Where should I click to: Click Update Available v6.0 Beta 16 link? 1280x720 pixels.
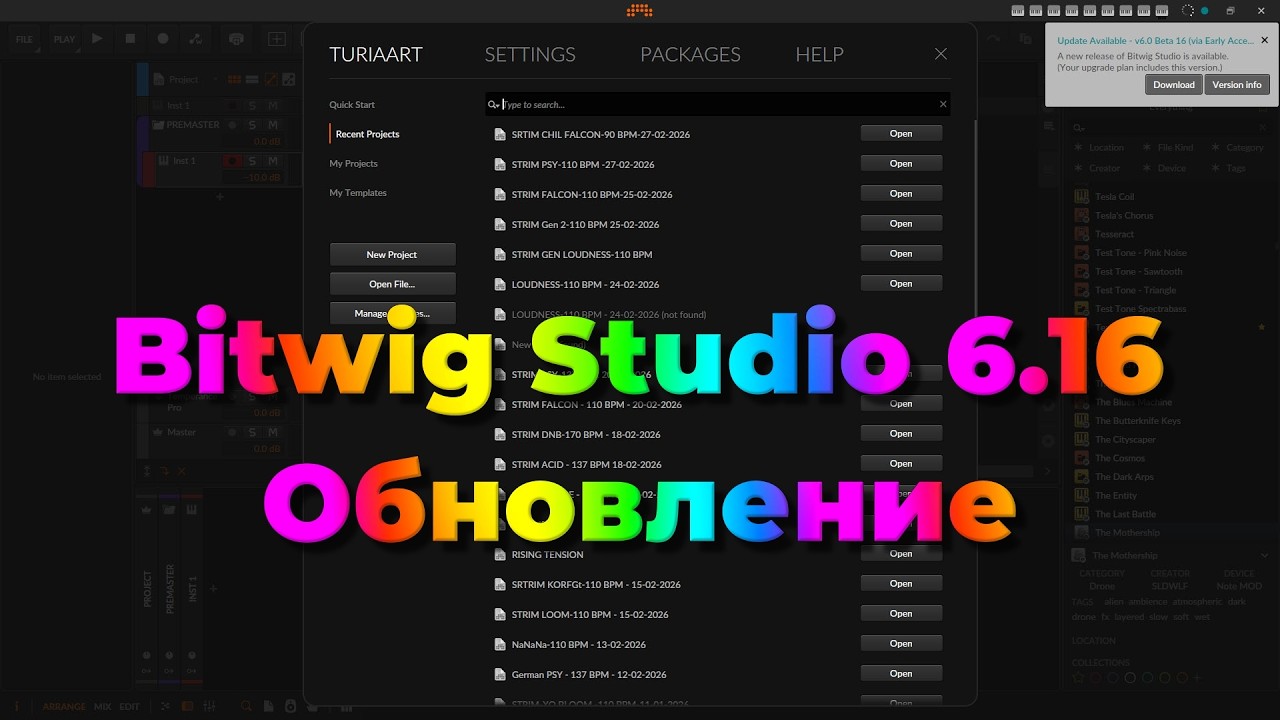(1155, 40)
